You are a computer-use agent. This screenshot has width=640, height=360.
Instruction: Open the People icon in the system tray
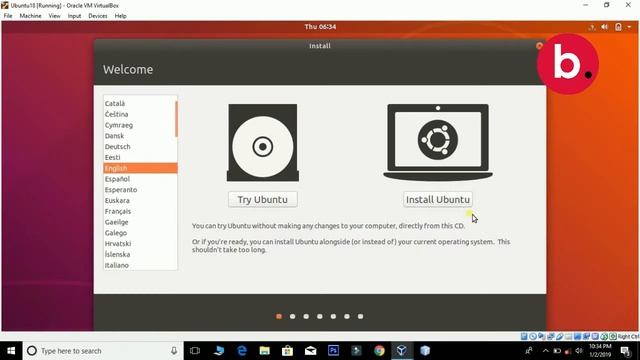(x=529, y=351)
